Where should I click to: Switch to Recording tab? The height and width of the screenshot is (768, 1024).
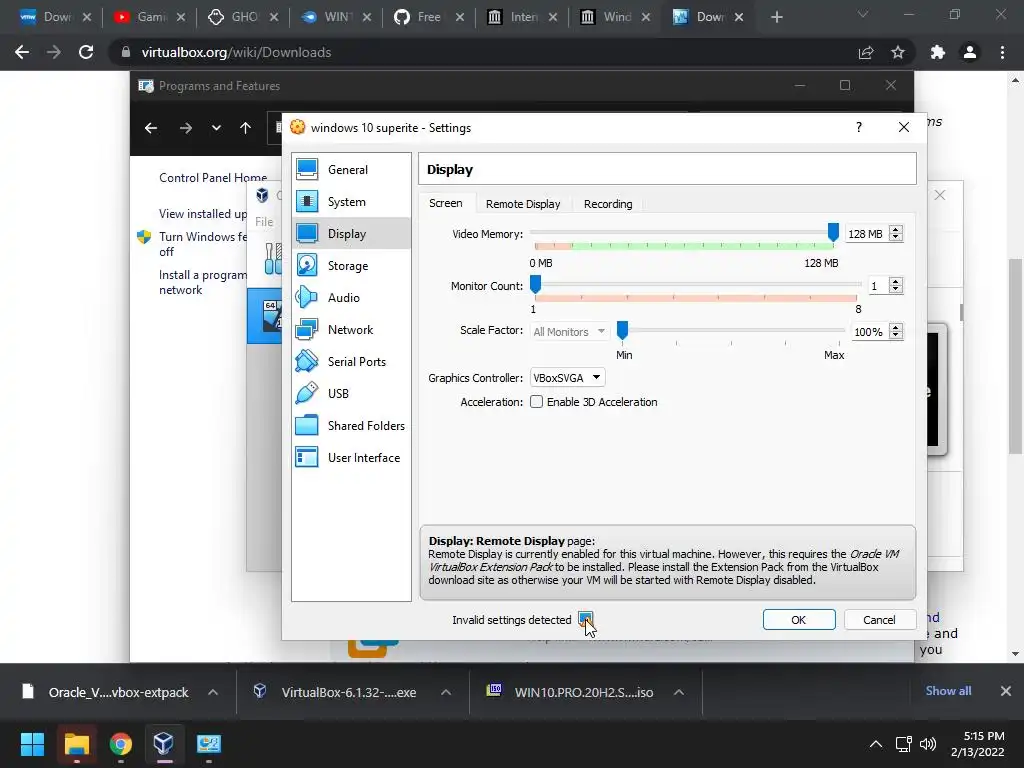coord(608,204)
